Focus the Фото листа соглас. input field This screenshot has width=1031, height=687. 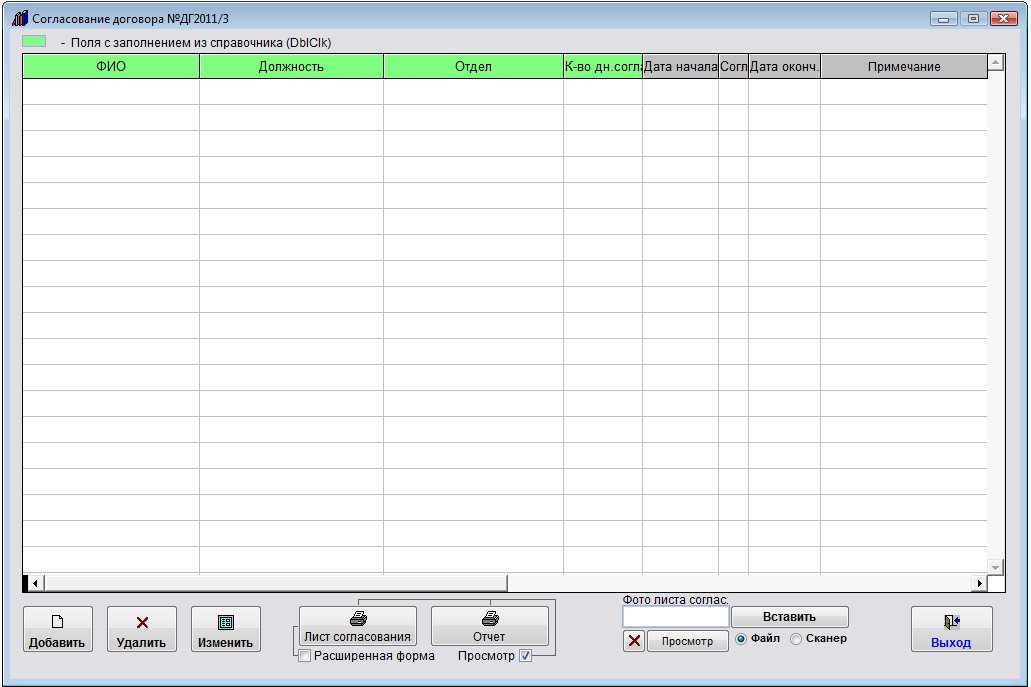click(x=675, y=617)
